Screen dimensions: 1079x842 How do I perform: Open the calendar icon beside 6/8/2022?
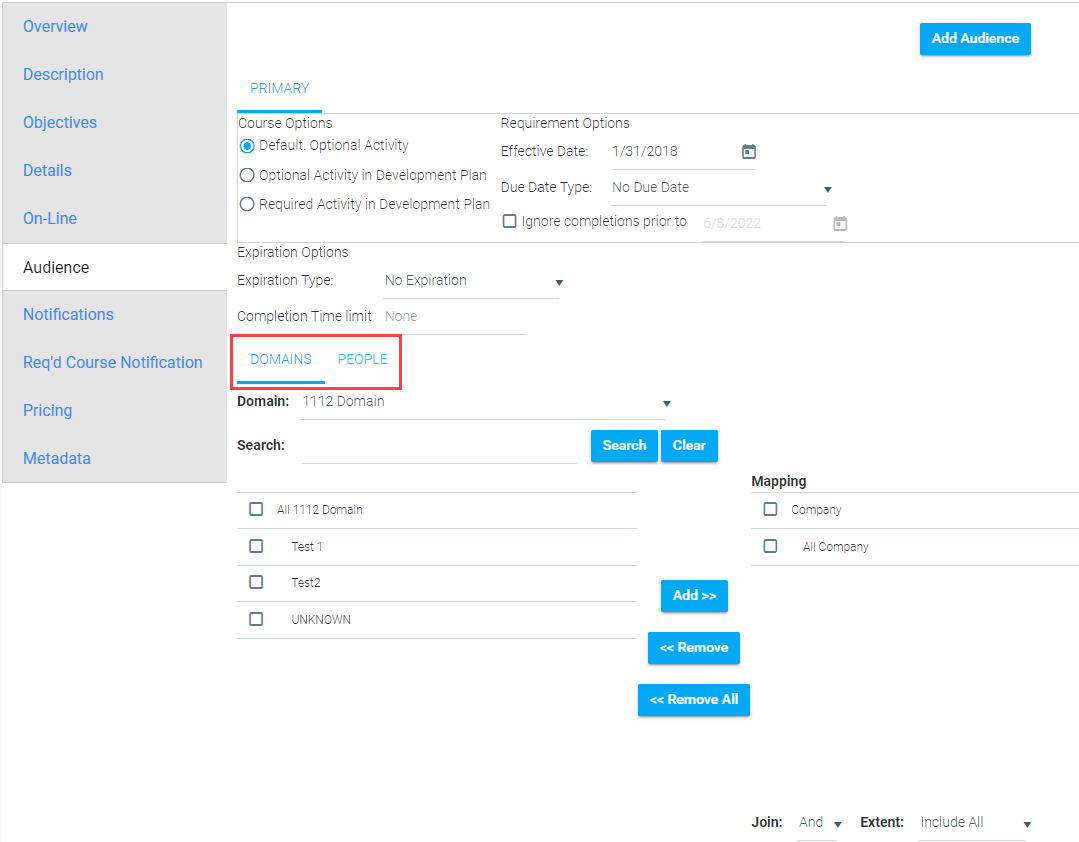[840, 224]
